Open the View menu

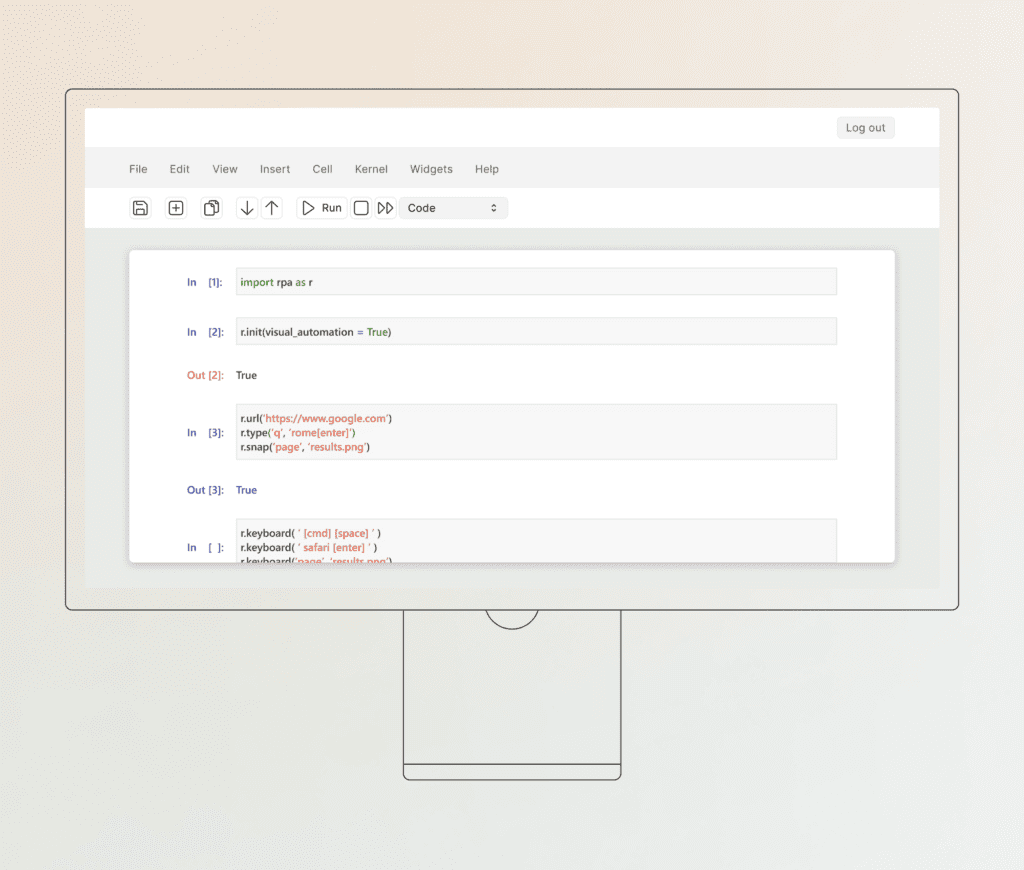tap(225, 169)
